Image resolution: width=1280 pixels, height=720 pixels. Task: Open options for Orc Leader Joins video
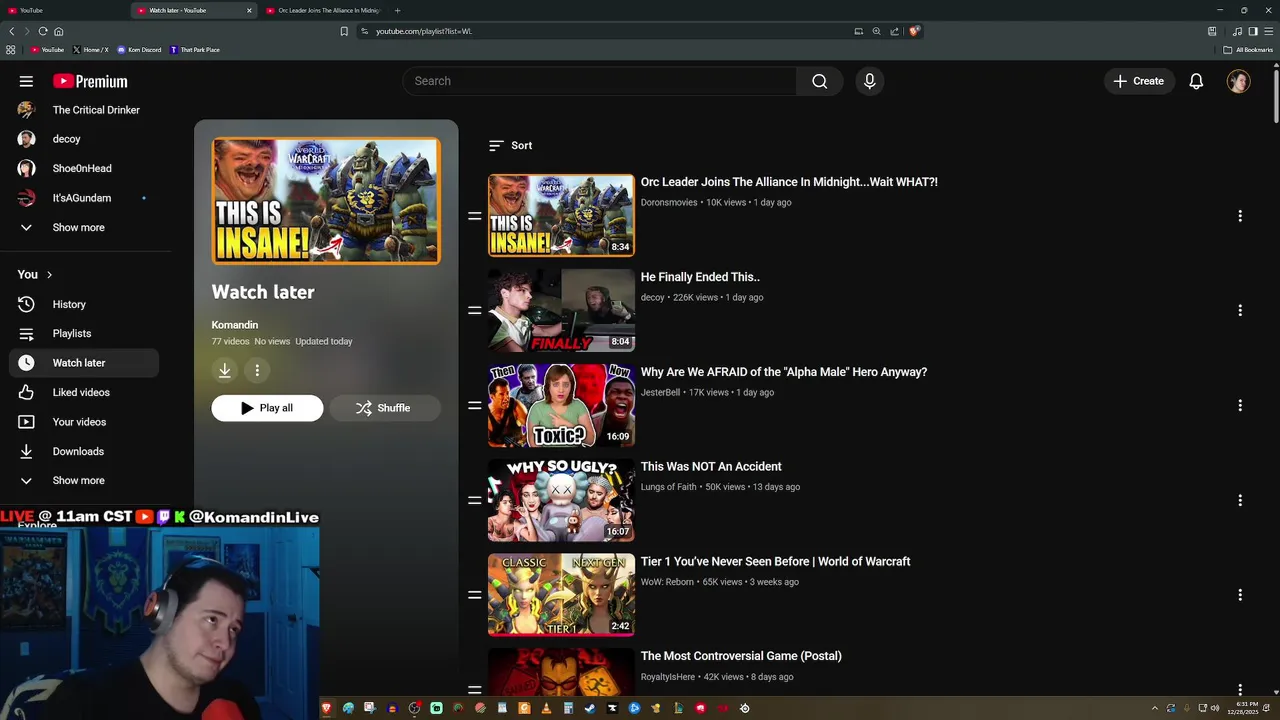(1240, 216)
